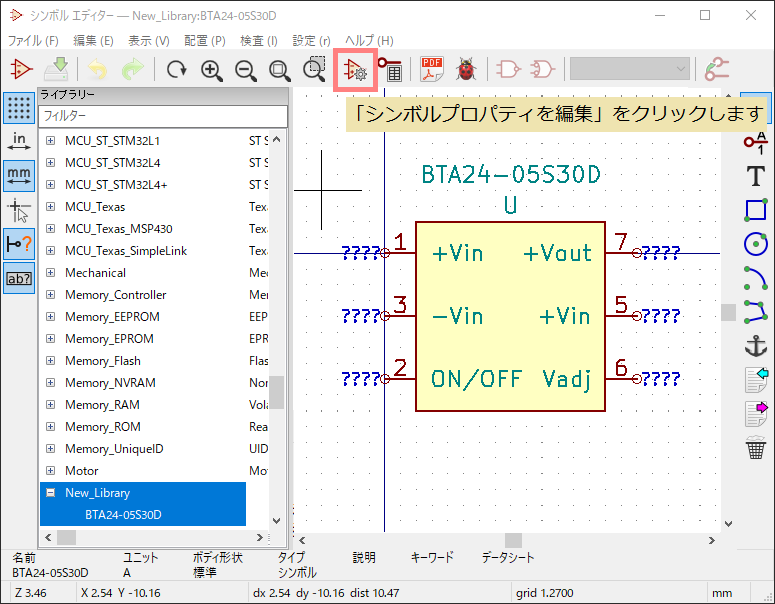Viewport: 775px width, 604px height.
Task: Open the 配置 (P) menu
Action: (205, 41)
